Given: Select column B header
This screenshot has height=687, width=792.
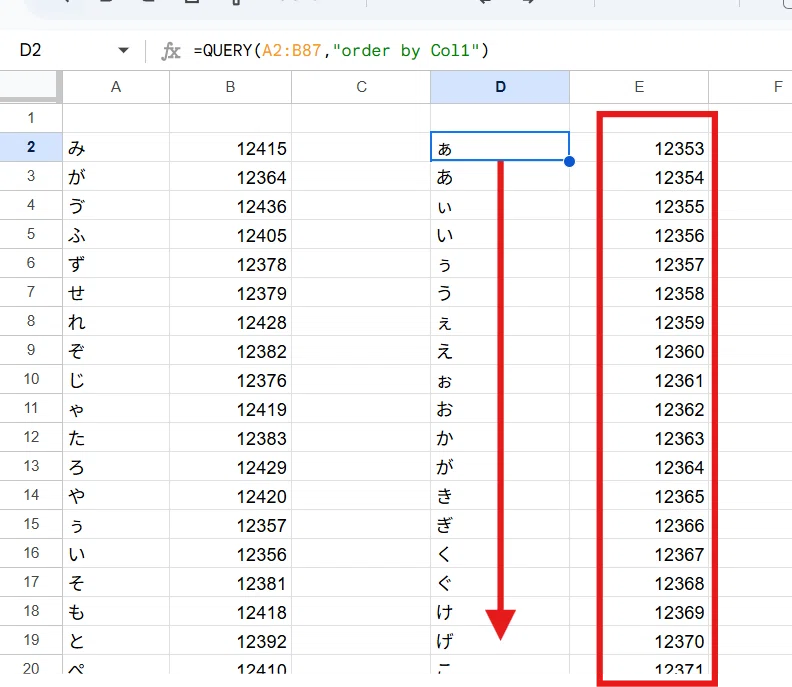Looking at the screenshot, I should coord(230,87).
